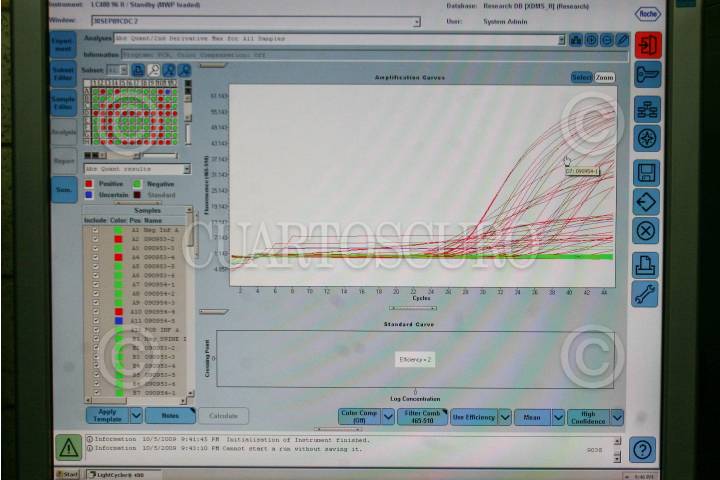Open the Subset Editor tab
720x480 pixels.
point(64,74)
